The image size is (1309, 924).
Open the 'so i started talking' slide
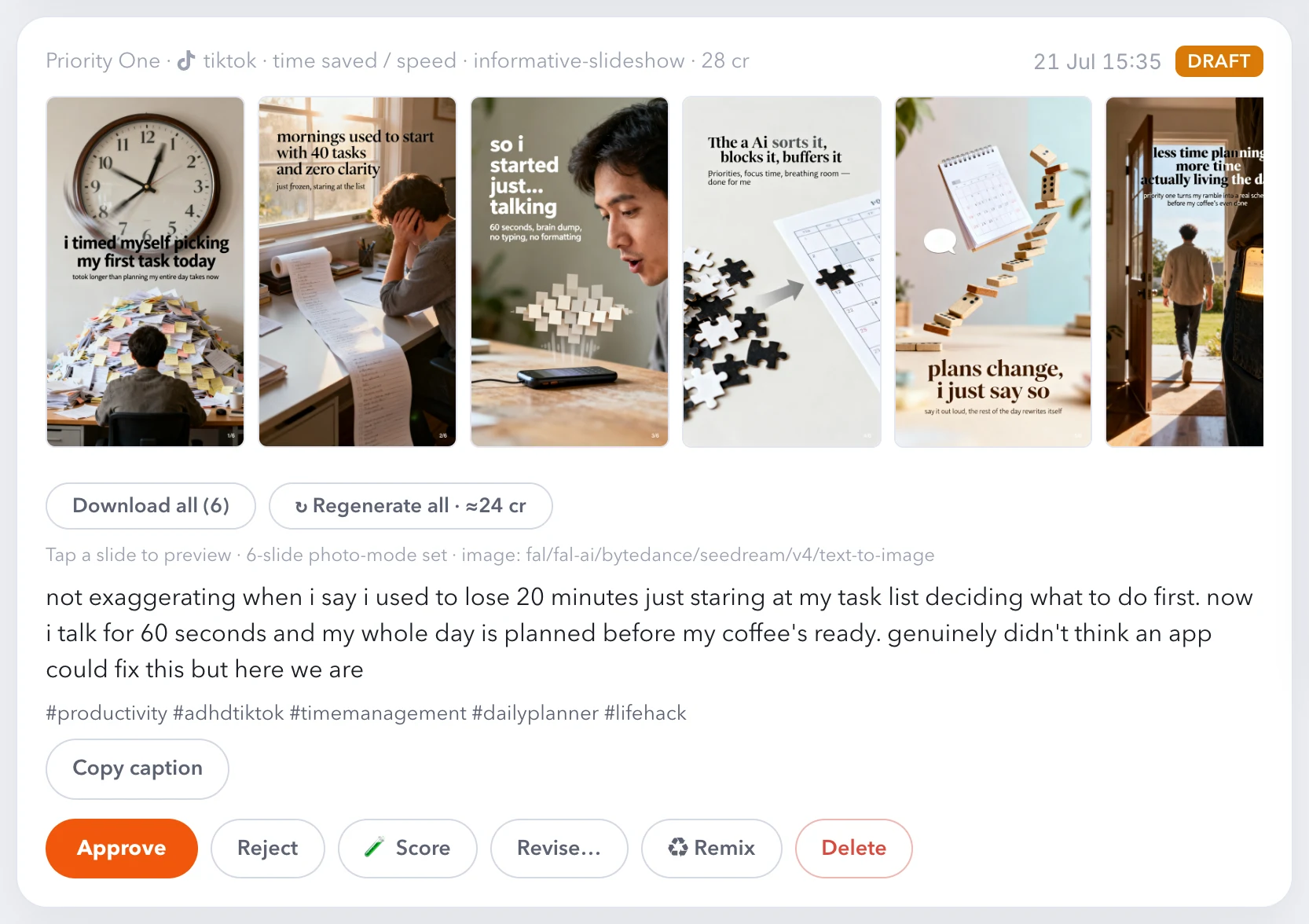click(x=570, y=272)
